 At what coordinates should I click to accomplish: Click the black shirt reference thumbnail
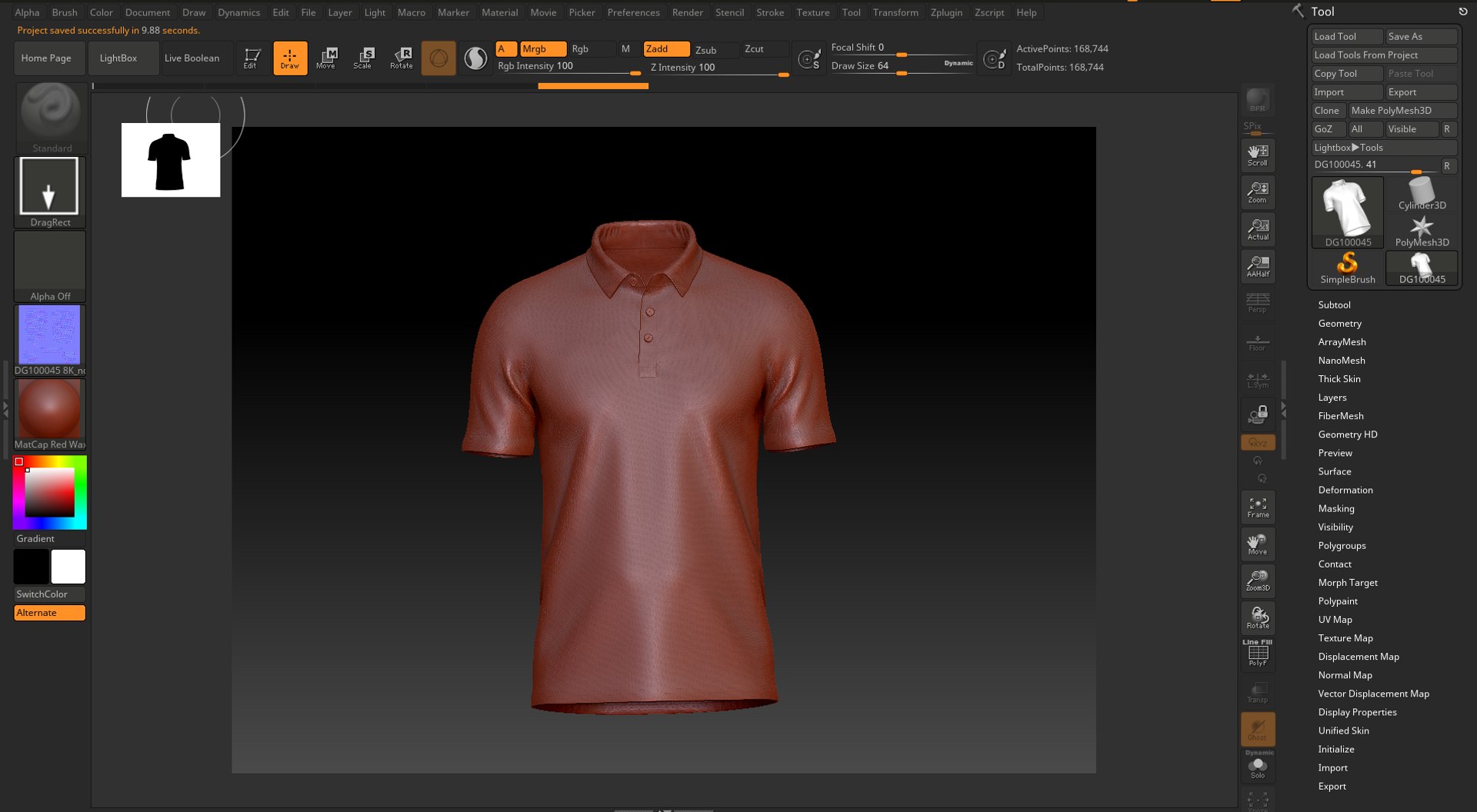click(x=171, y=160)
